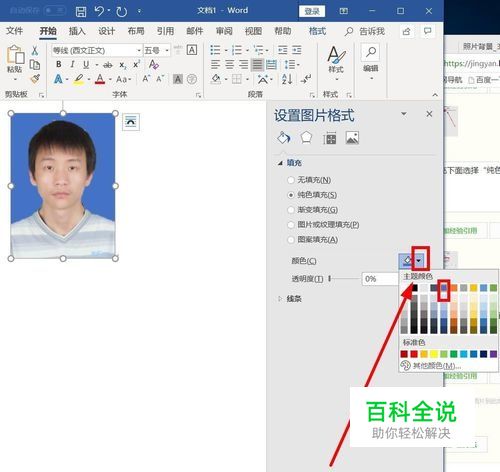Click the numbered list icon
Image resolution: width=500 pixels, height=472 pixels.
tap(236, 50)
